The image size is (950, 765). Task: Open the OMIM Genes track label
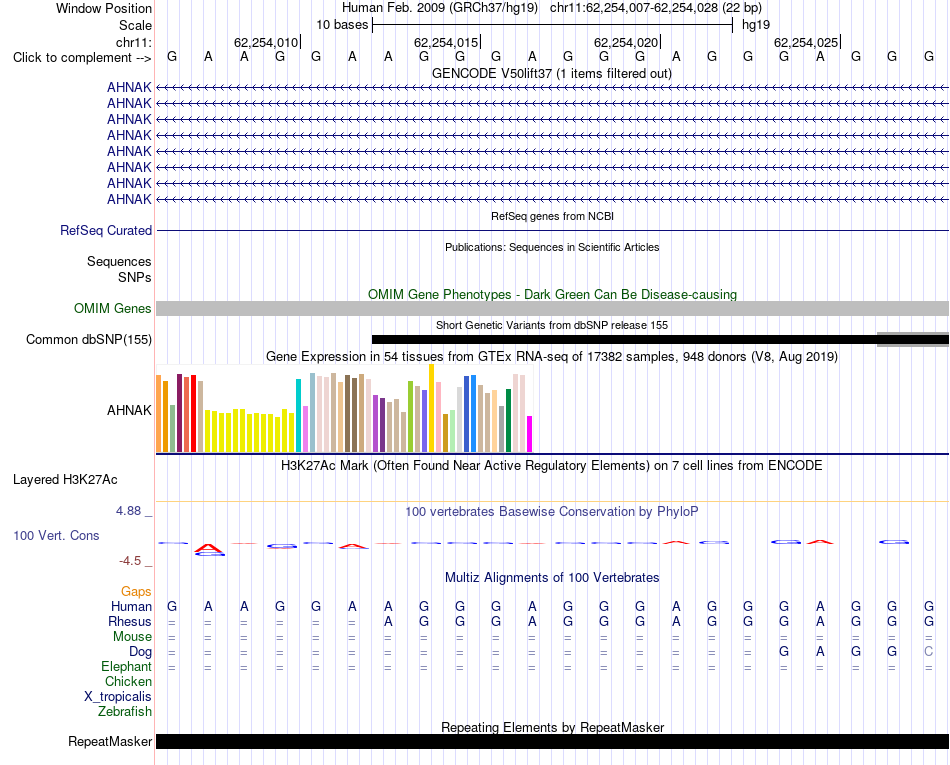(113, 308)
